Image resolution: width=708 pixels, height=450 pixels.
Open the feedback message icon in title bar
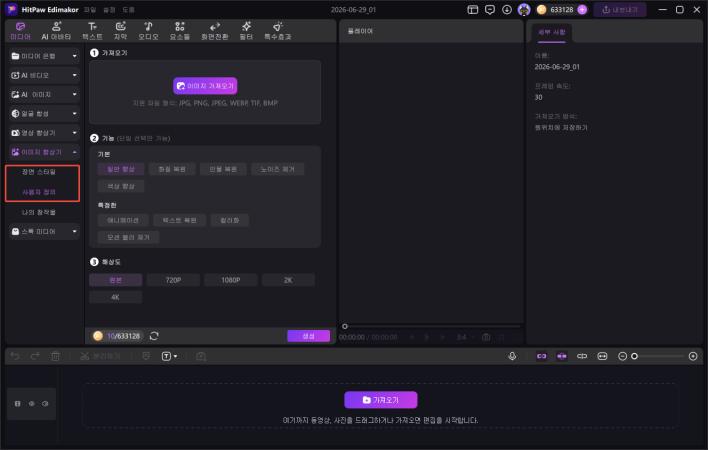489,9
